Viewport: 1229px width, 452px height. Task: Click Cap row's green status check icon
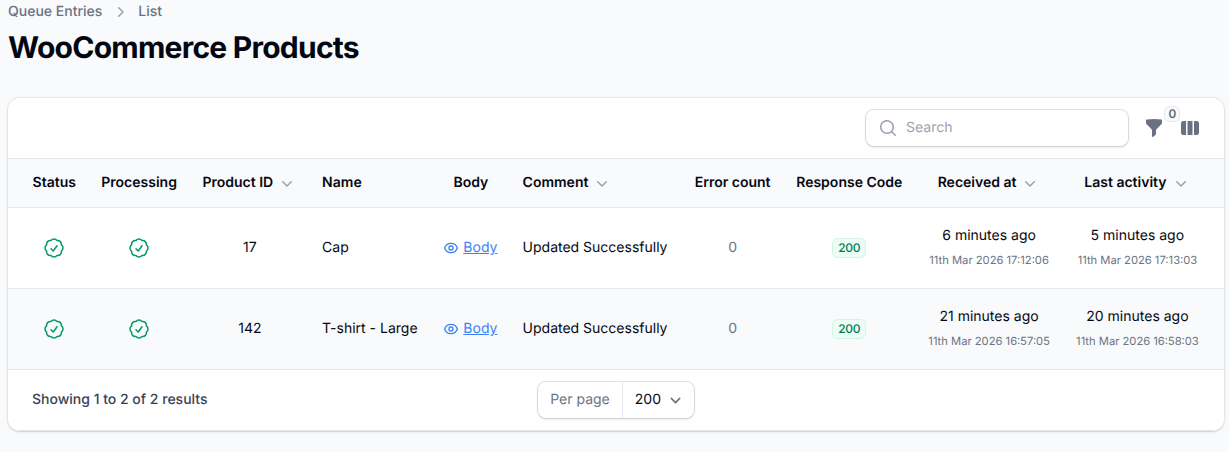click(x=54, y=248)
